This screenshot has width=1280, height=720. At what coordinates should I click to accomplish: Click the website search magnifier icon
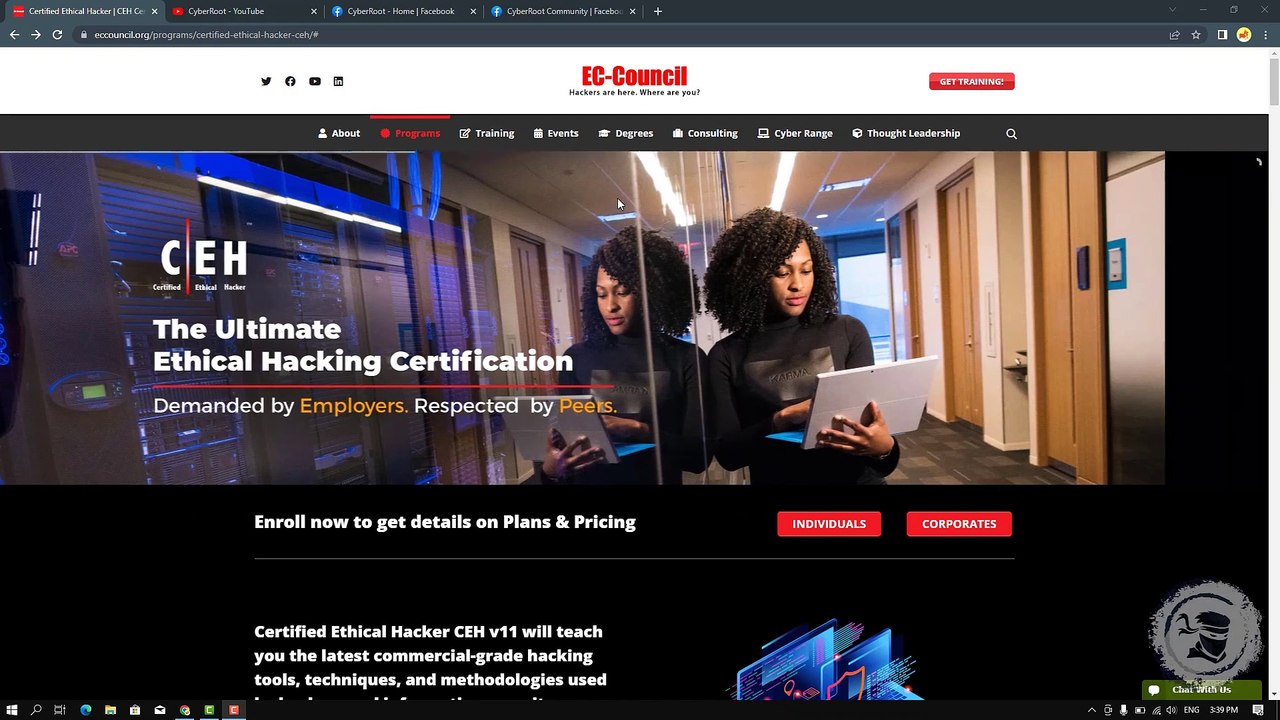1011,133
